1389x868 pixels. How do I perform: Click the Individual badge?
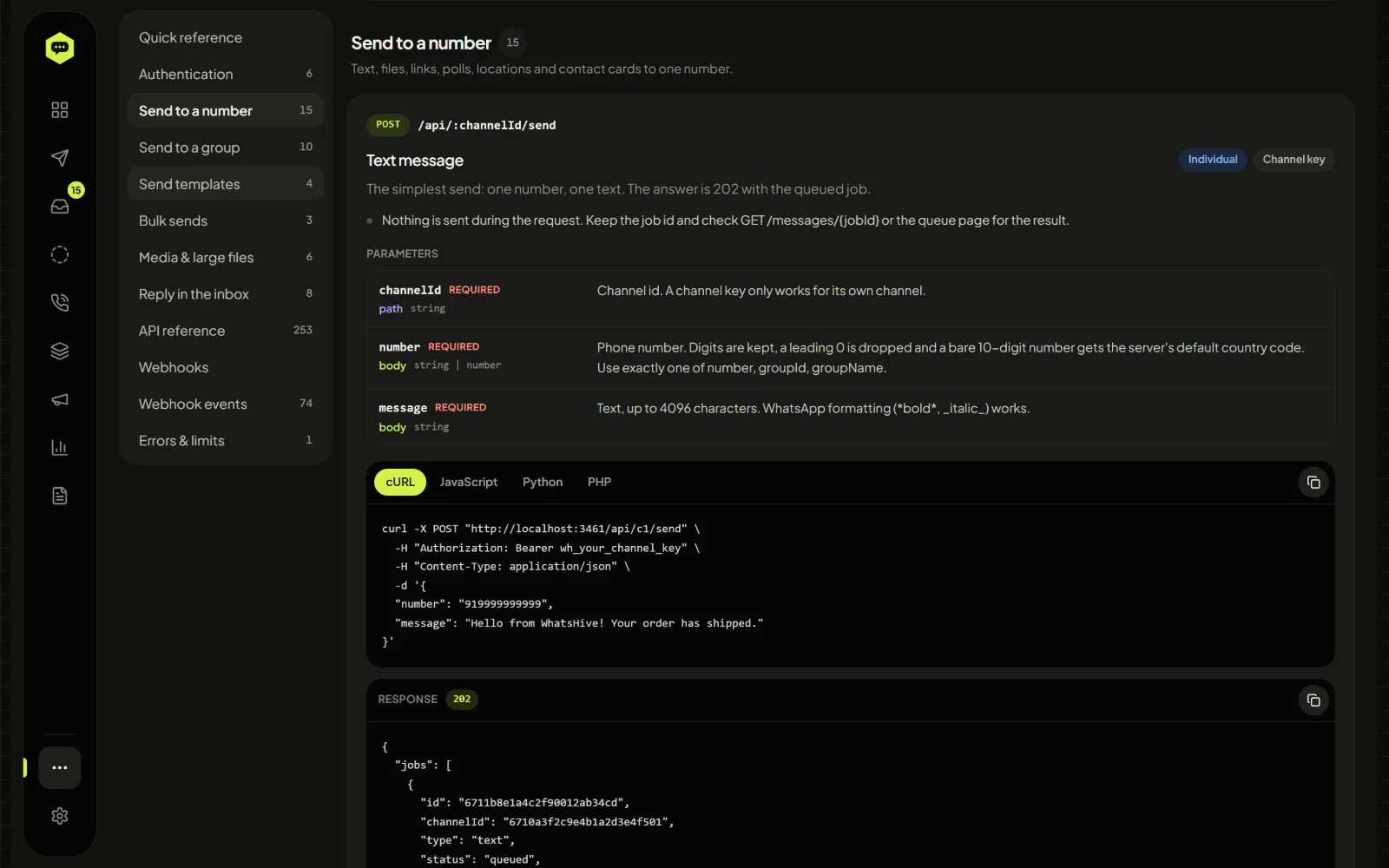coord(1213,160)
